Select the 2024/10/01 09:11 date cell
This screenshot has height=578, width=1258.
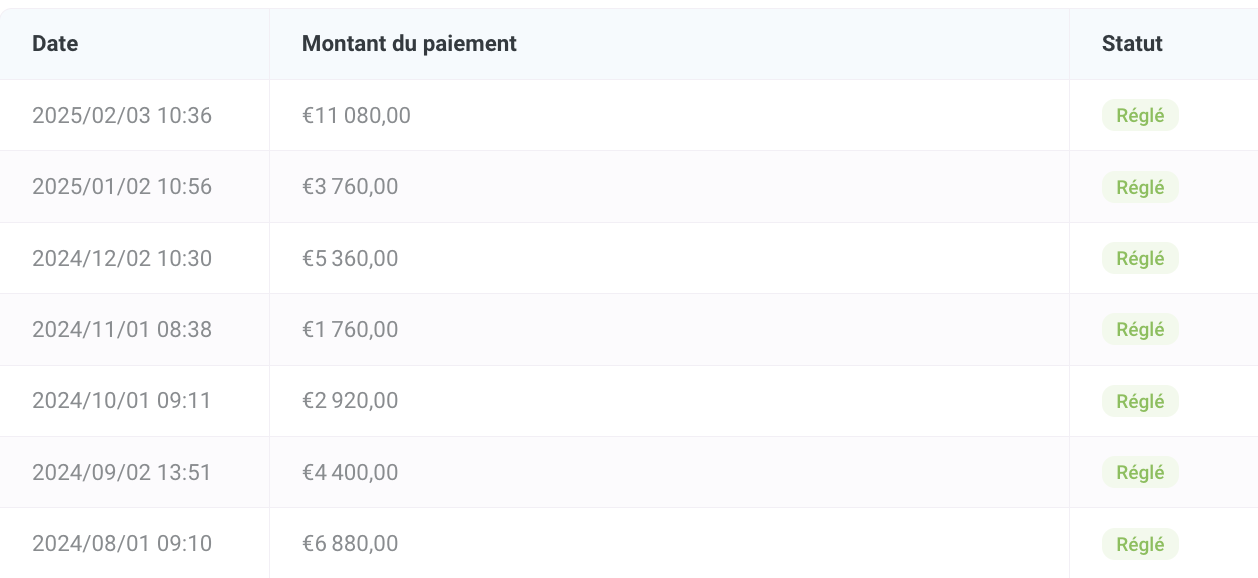tap(122, 402)
